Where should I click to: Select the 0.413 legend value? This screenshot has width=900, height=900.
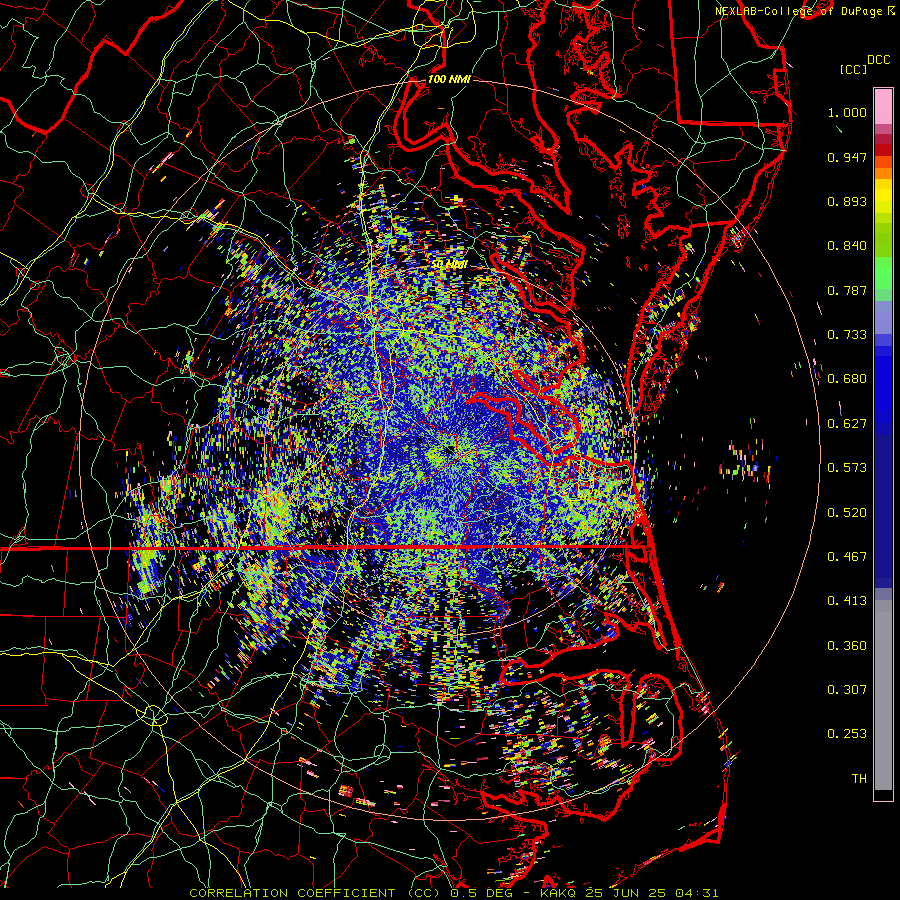(847, 601)
